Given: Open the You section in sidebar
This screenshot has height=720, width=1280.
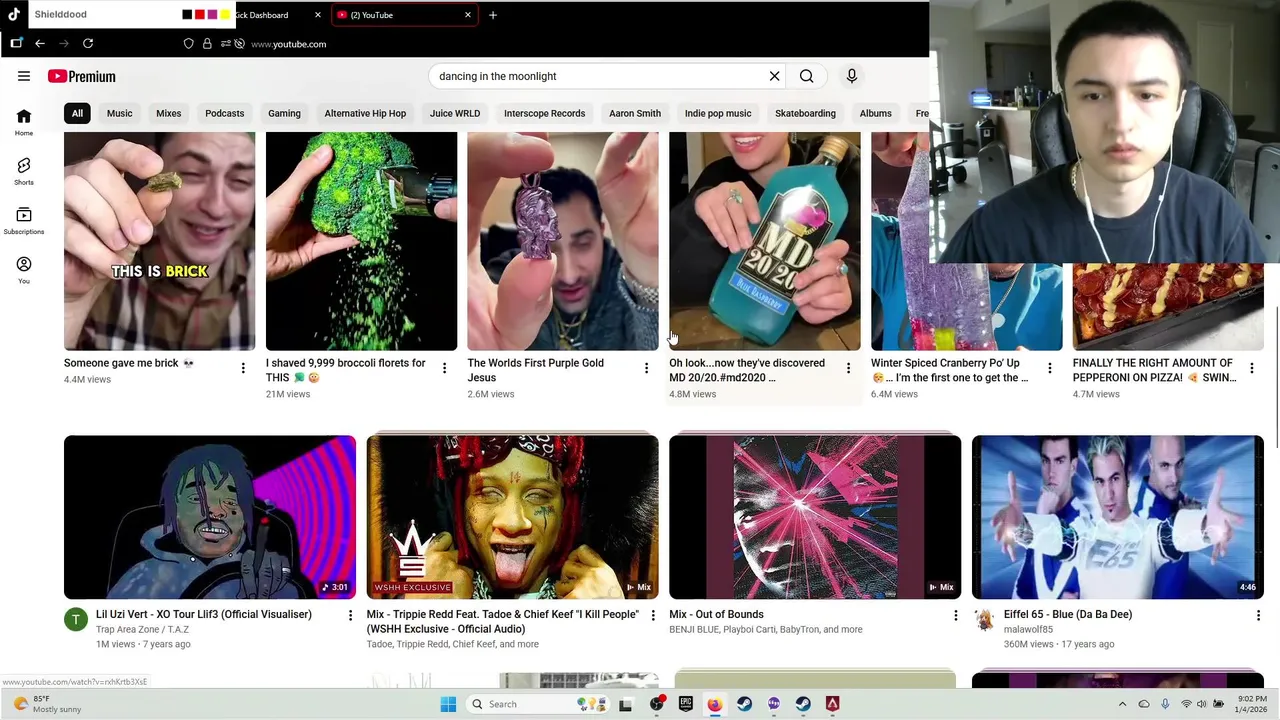Looking at the screenshot, I should pos(24,270).
